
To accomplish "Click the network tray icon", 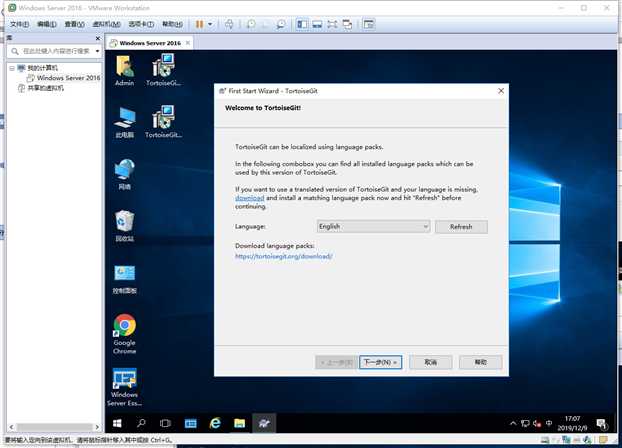I will point(525,423).
